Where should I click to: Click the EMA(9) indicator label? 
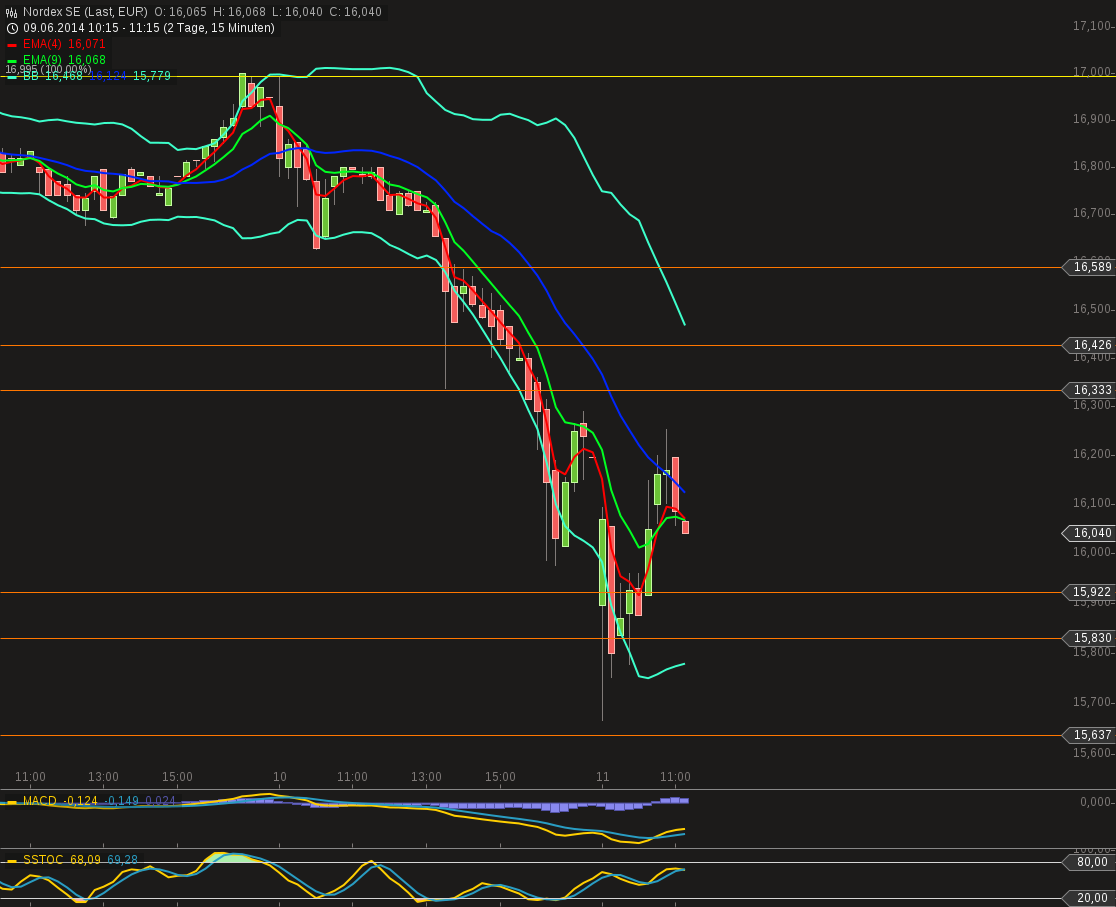pos(43,61)
